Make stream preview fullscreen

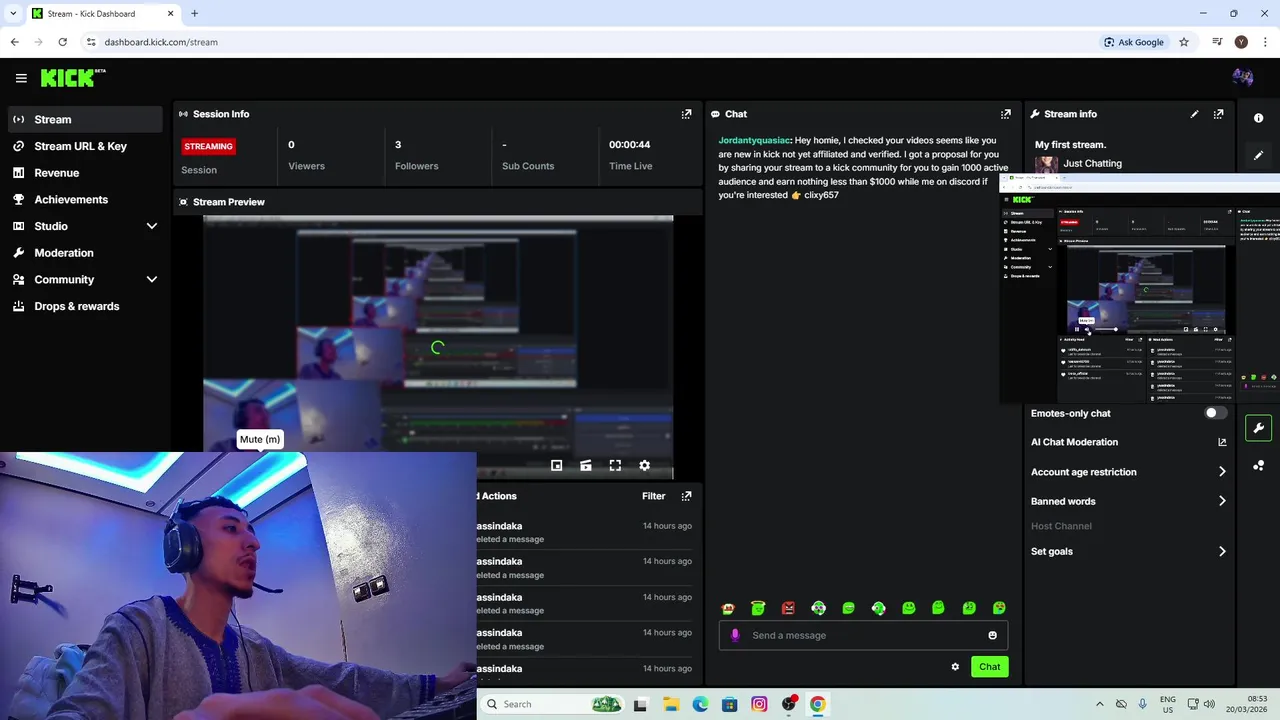coord(615,465)
